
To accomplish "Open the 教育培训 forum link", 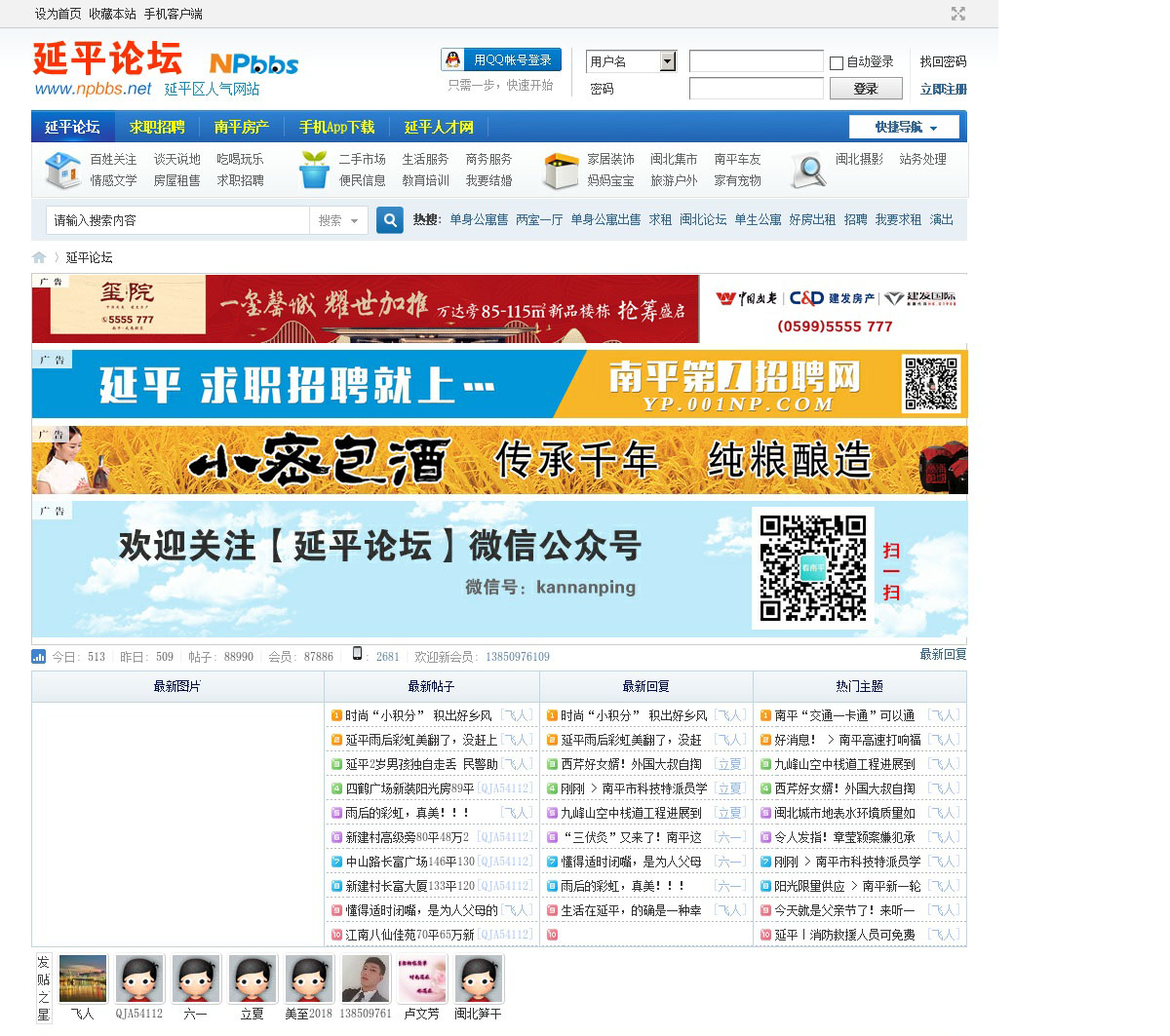I will tap(425, 180).
